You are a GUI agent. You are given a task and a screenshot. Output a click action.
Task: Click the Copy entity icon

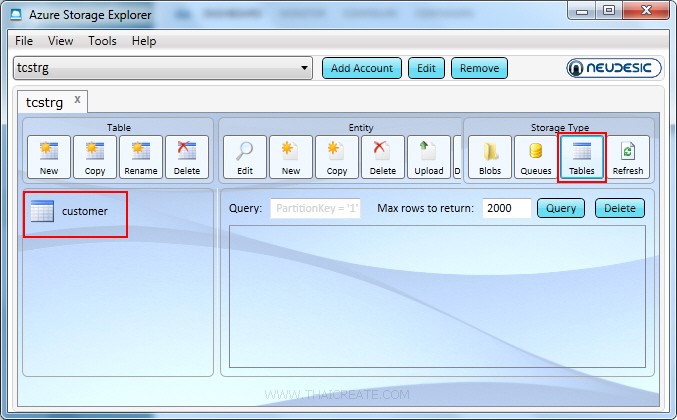337,157
